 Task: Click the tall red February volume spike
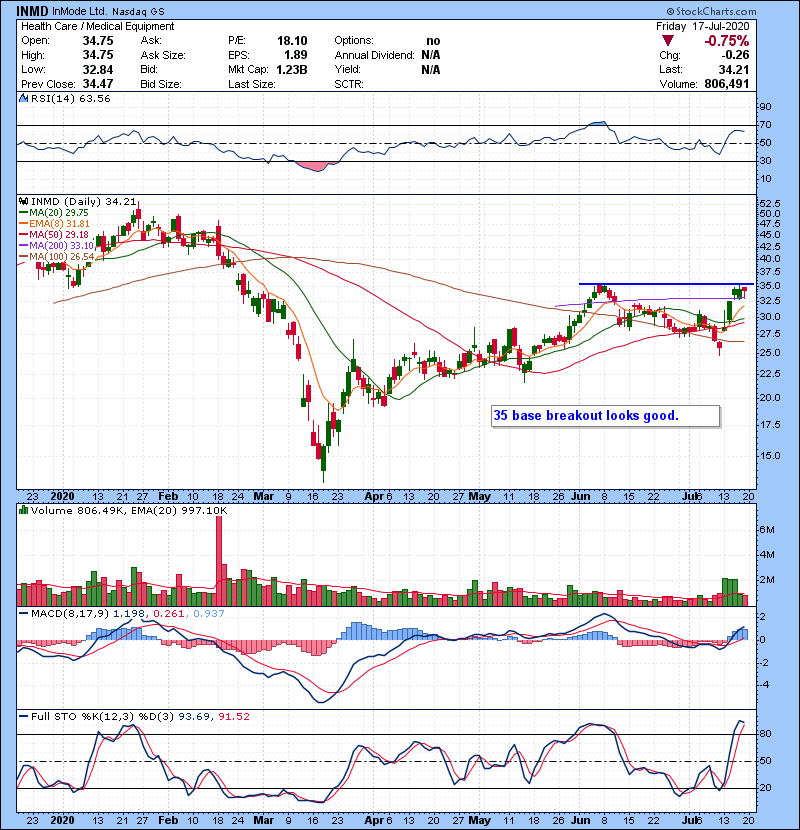pos(219,561)
